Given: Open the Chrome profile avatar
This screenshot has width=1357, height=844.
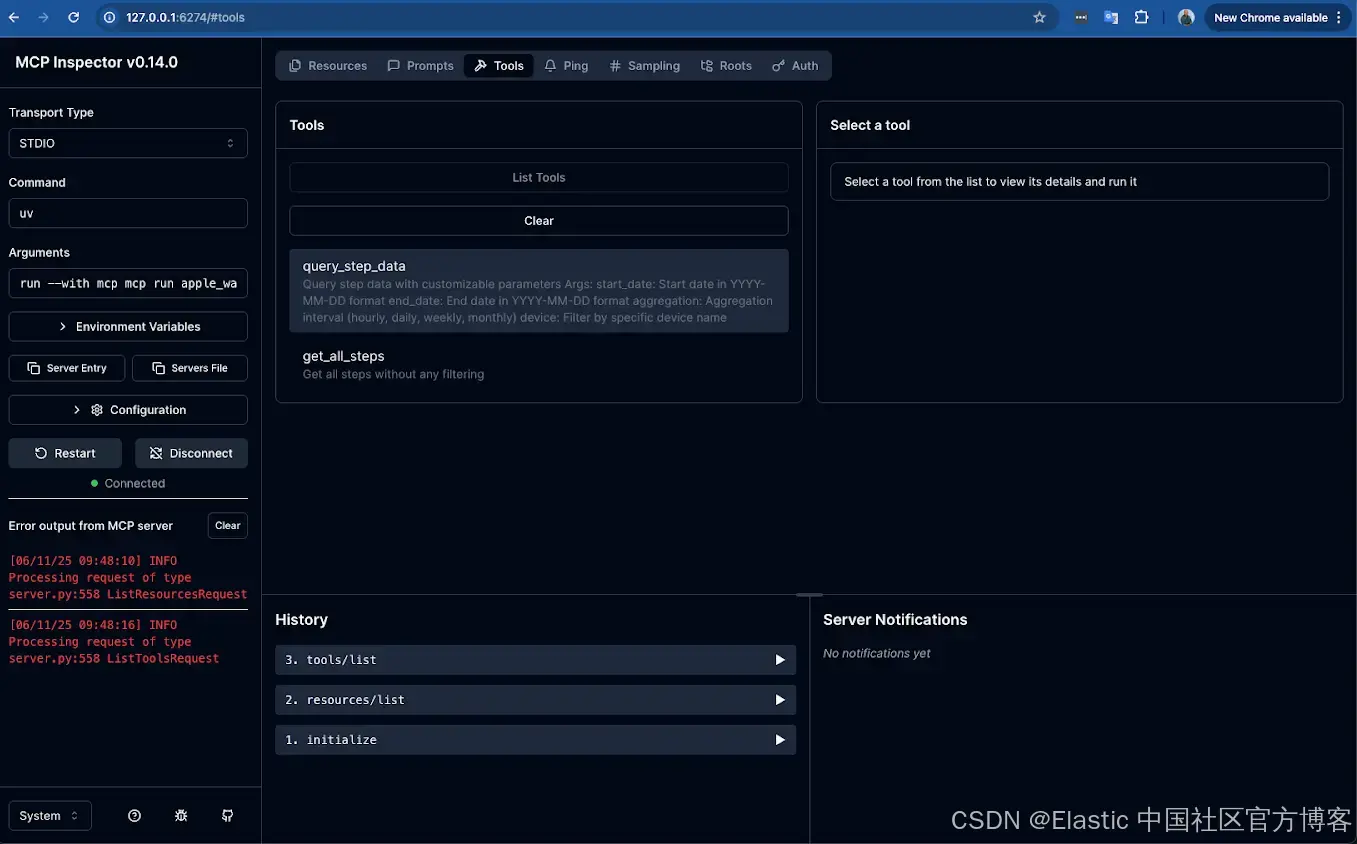Looking at the screenshot, I should (1186, 18).
